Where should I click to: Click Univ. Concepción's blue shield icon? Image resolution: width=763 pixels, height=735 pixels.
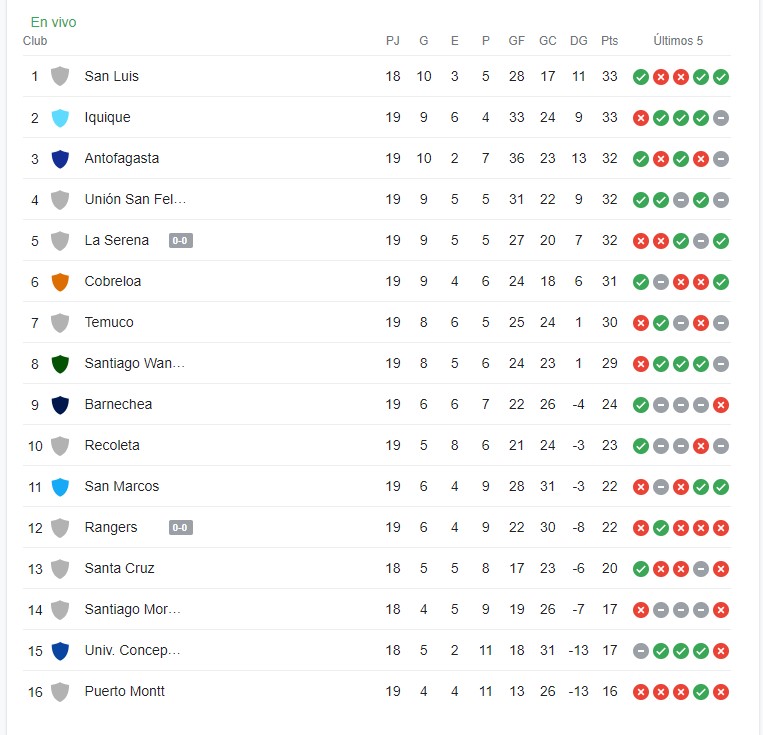tap(60, 651)
